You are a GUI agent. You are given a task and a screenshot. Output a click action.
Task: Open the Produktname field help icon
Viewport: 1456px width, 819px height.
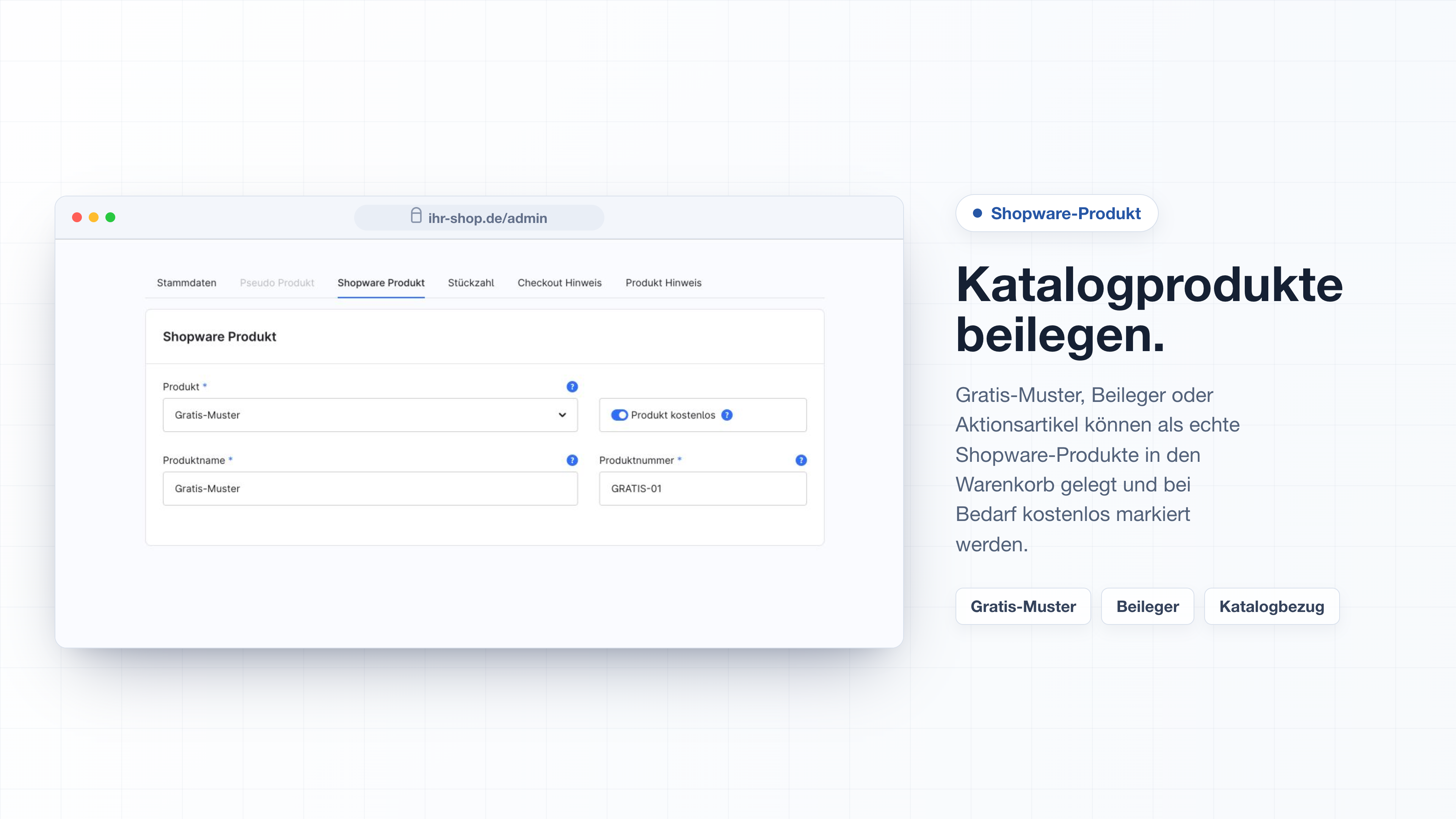click(572, 460)
